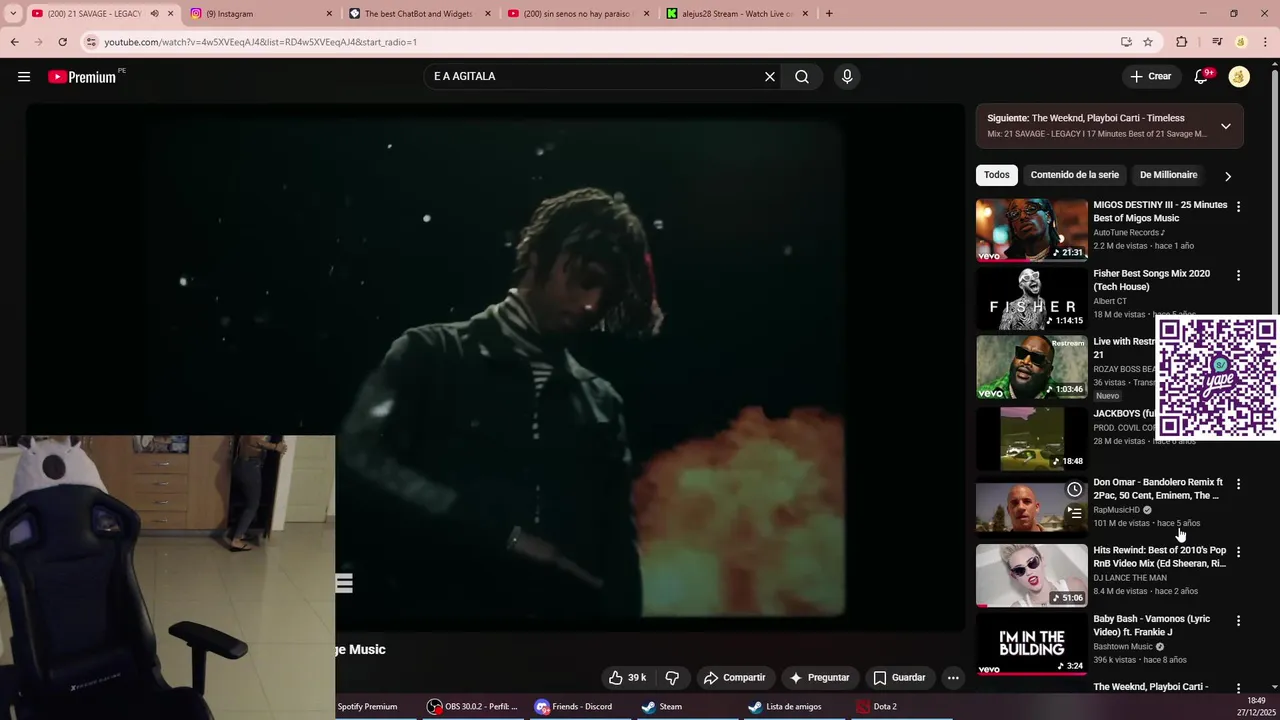
Task: Switch to The best ChatBot and Widgets tab
Action: [x=420, y=14]
